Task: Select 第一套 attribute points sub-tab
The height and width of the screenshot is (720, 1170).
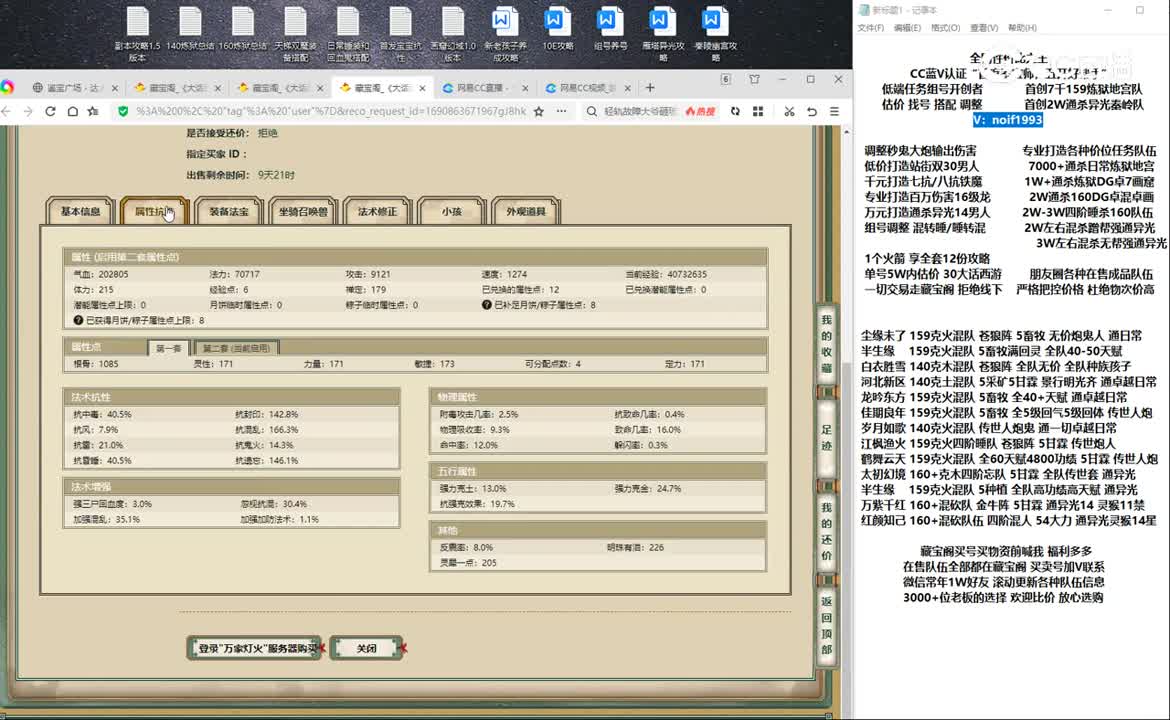Action: tap(169, 348)
